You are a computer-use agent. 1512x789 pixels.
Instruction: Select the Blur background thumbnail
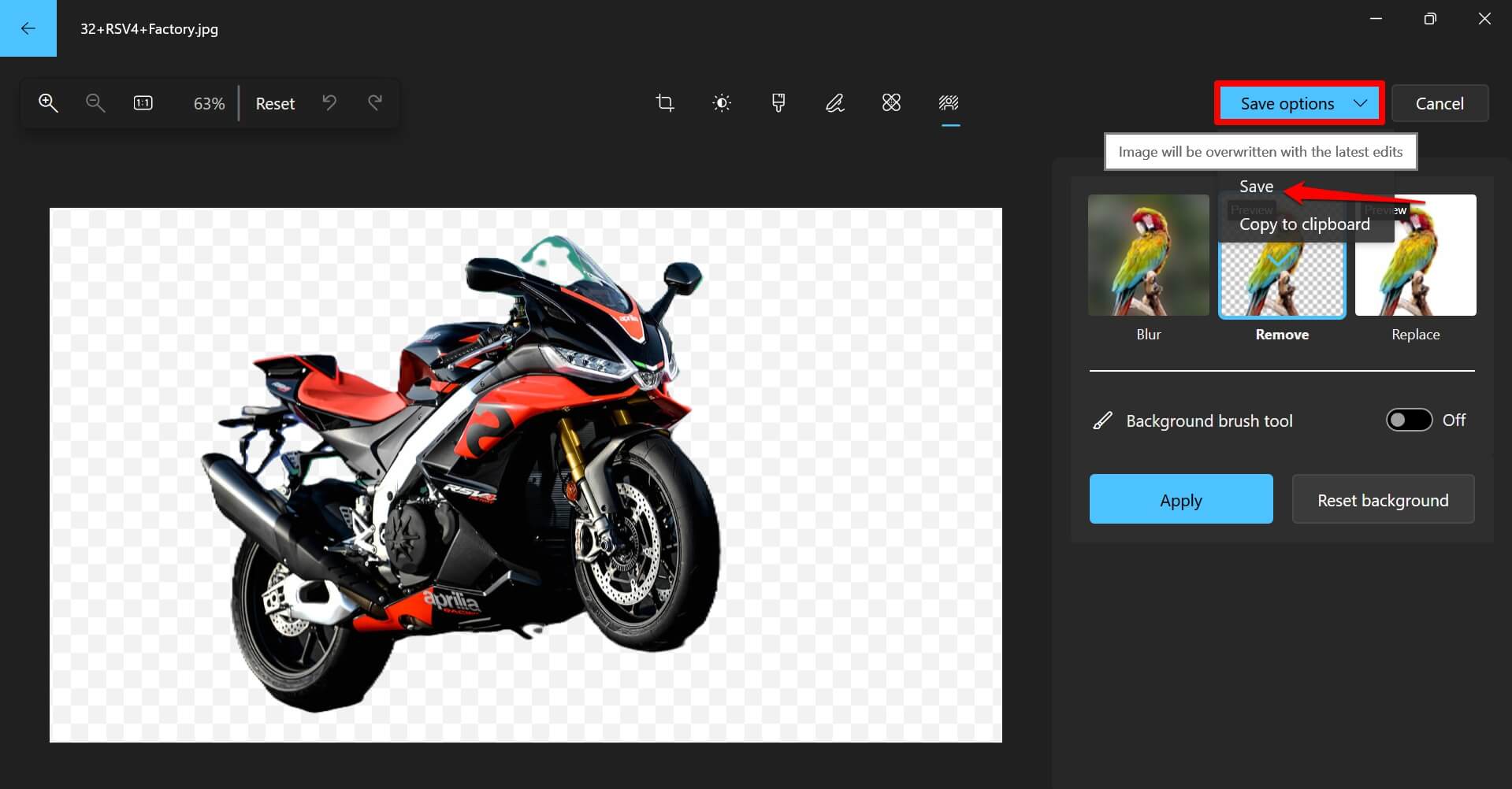(x=1149, y=255)
